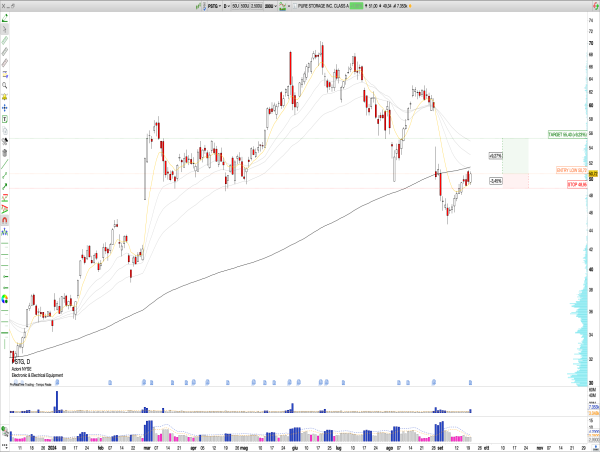Click the indicator settings icon at bottom-left
This screenshot has height=452, width=600.
click(x=5, y=432)
